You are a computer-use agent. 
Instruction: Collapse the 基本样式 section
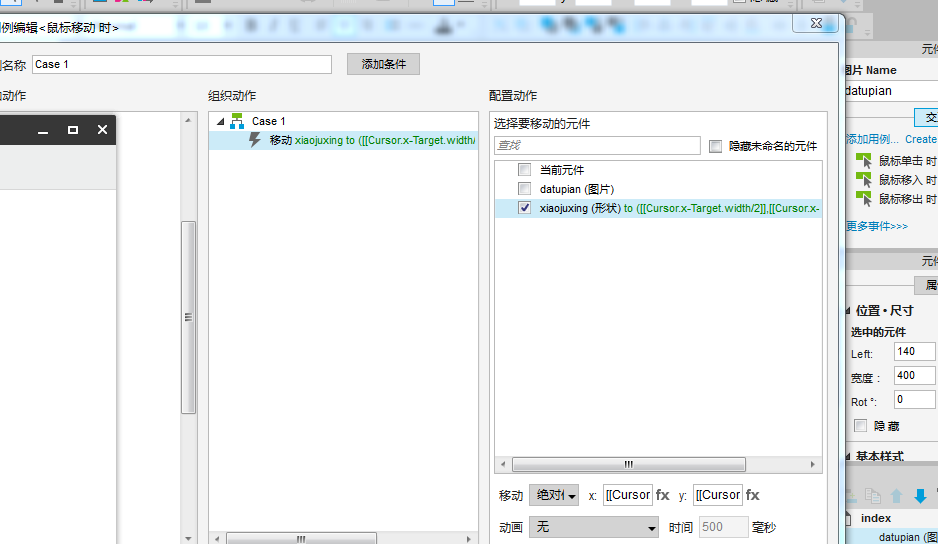[848, 456]
